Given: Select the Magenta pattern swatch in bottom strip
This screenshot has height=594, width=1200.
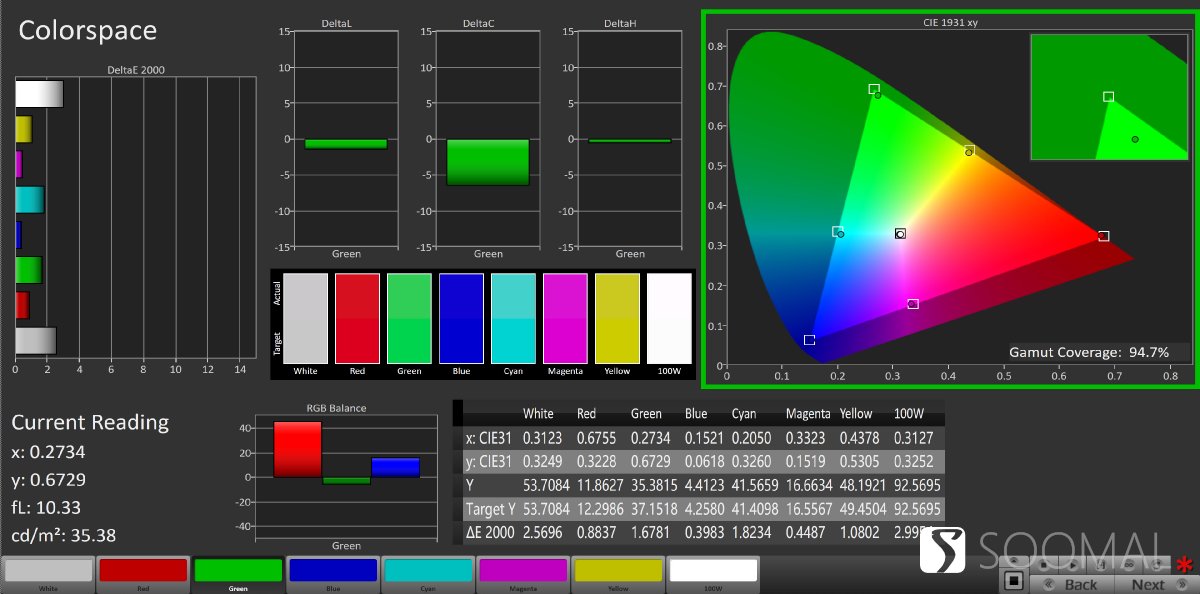Looking at the screenshot, I should click(x=523, y=570).
